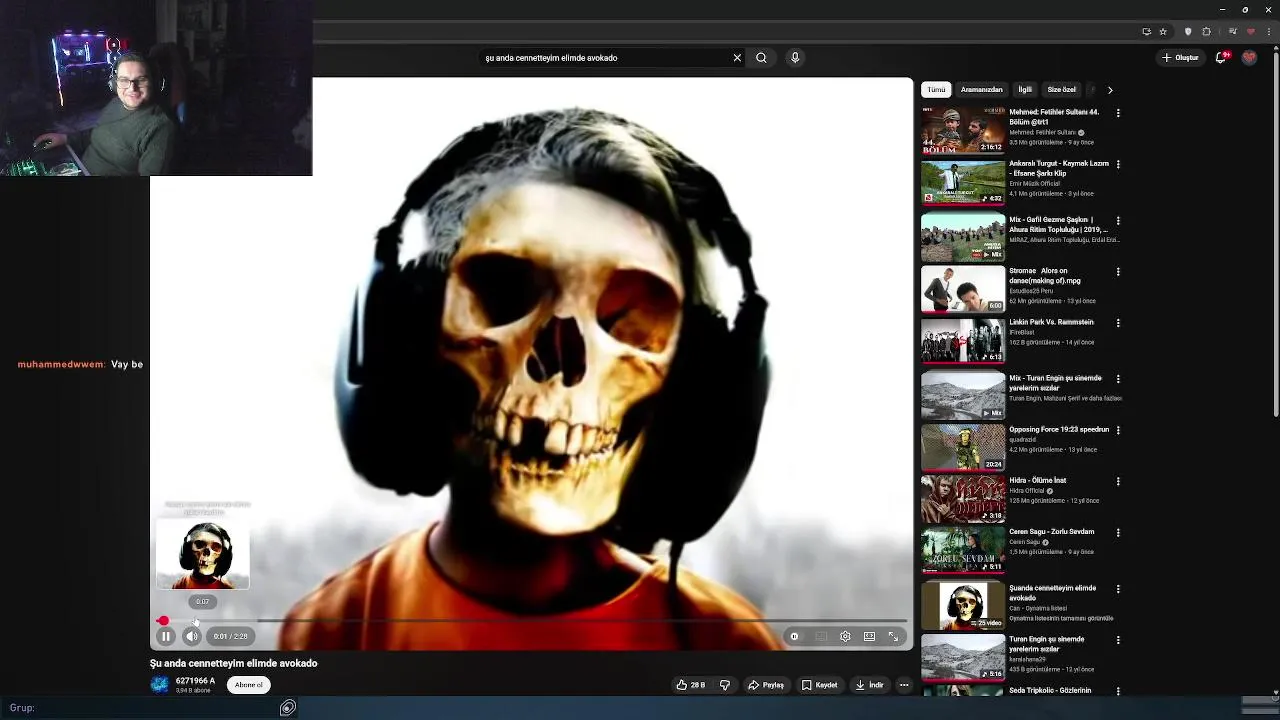
Task: Open options menu for Hidra - Ölüme İnat
Action: tap(1118, 481)
